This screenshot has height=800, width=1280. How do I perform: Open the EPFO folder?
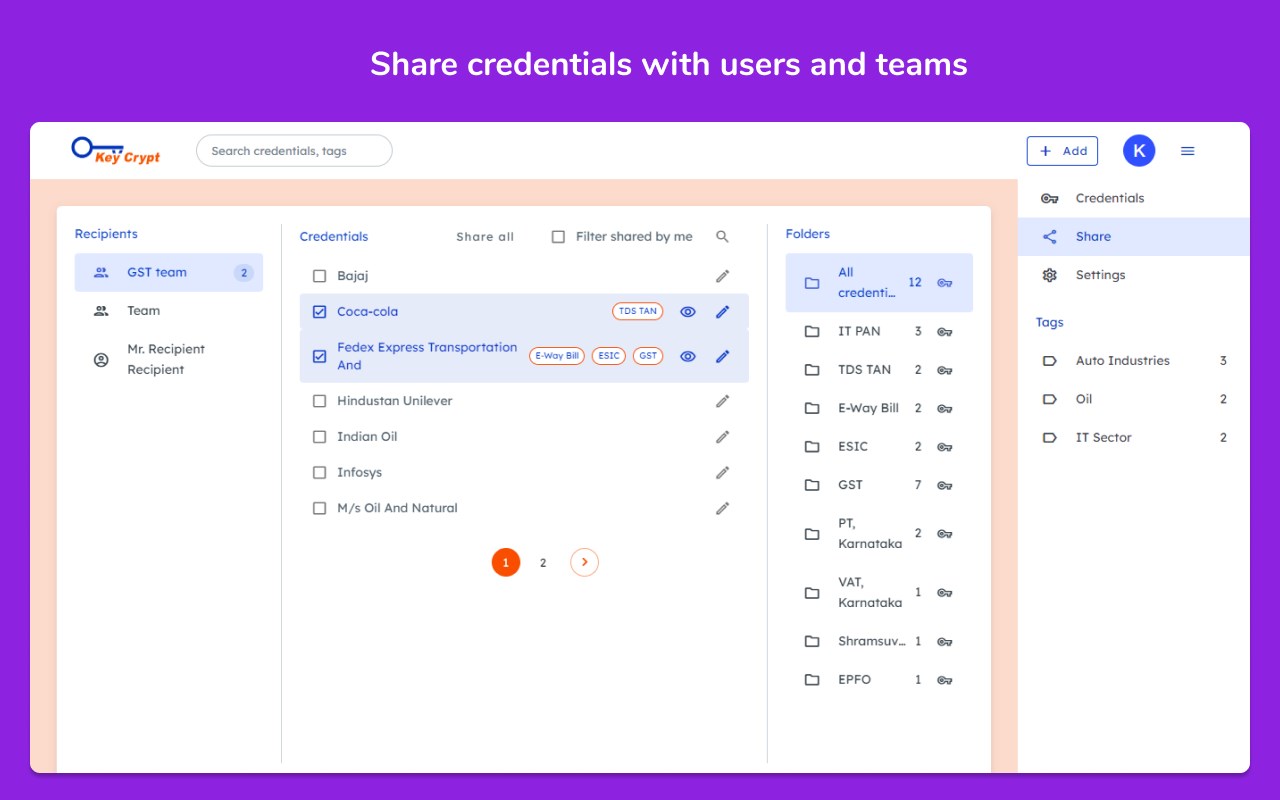(x=879, y=680)
